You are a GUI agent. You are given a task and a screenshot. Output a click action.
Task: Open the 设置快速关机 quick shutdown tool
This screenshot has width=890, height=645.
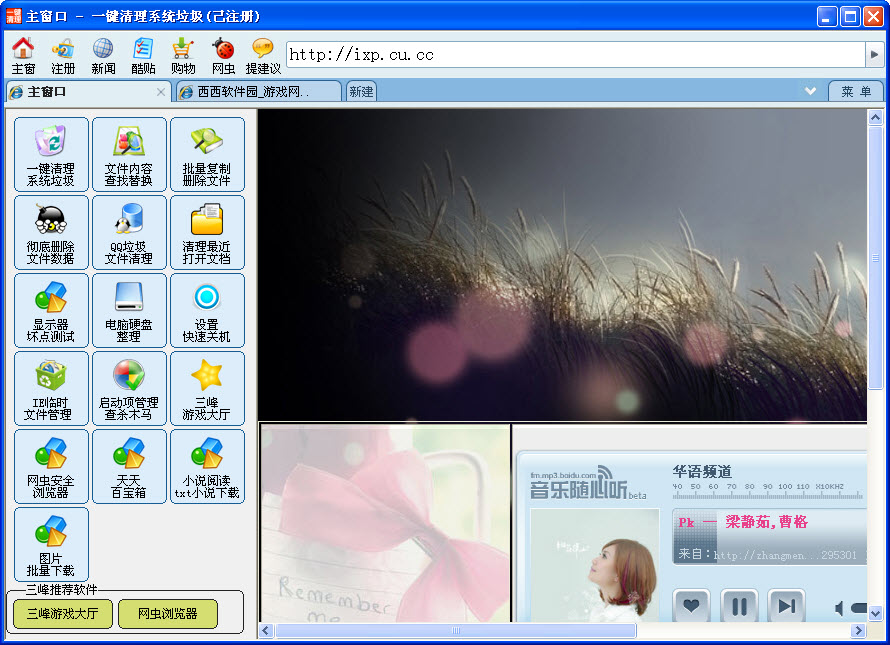pos(207,310)
